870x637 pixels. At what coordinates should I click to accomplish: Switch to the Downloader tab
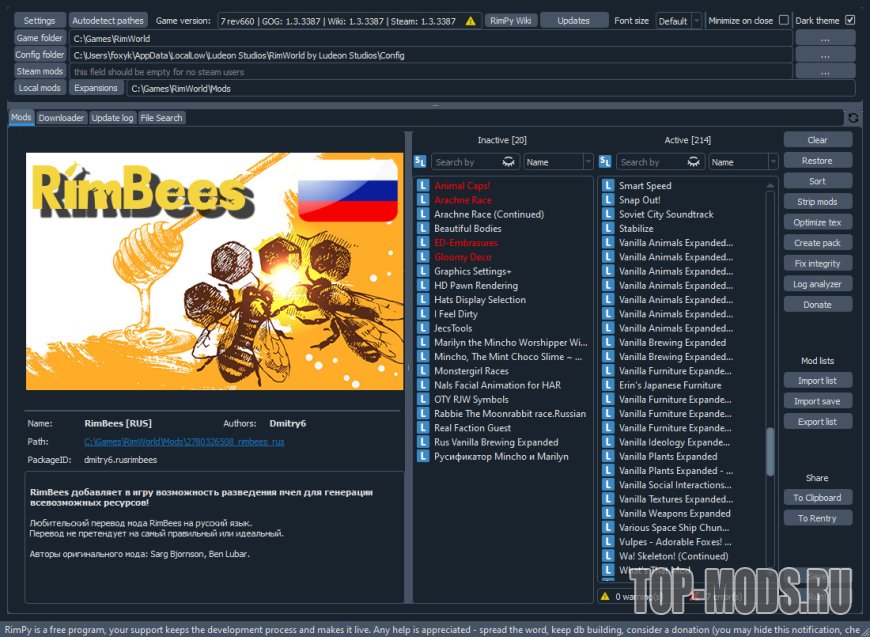pos(61,118)
